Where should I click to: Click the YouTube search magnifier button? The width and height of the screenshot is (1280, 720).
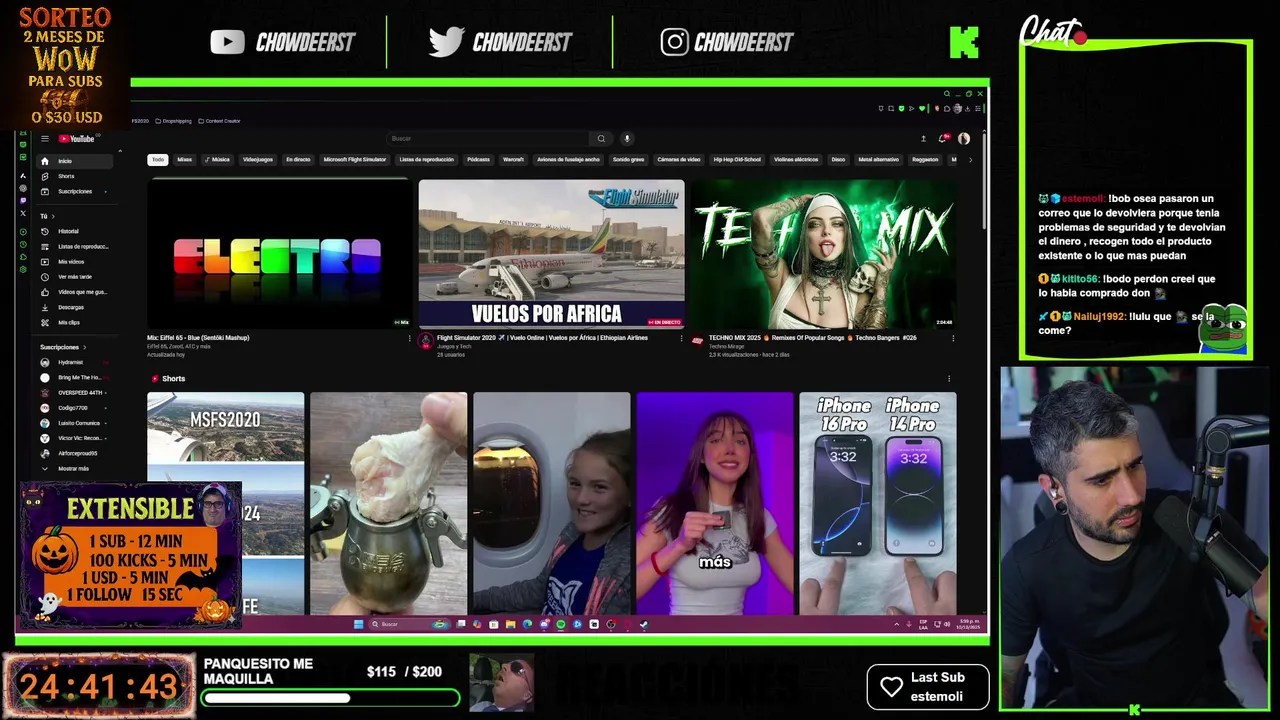(601, 139)
